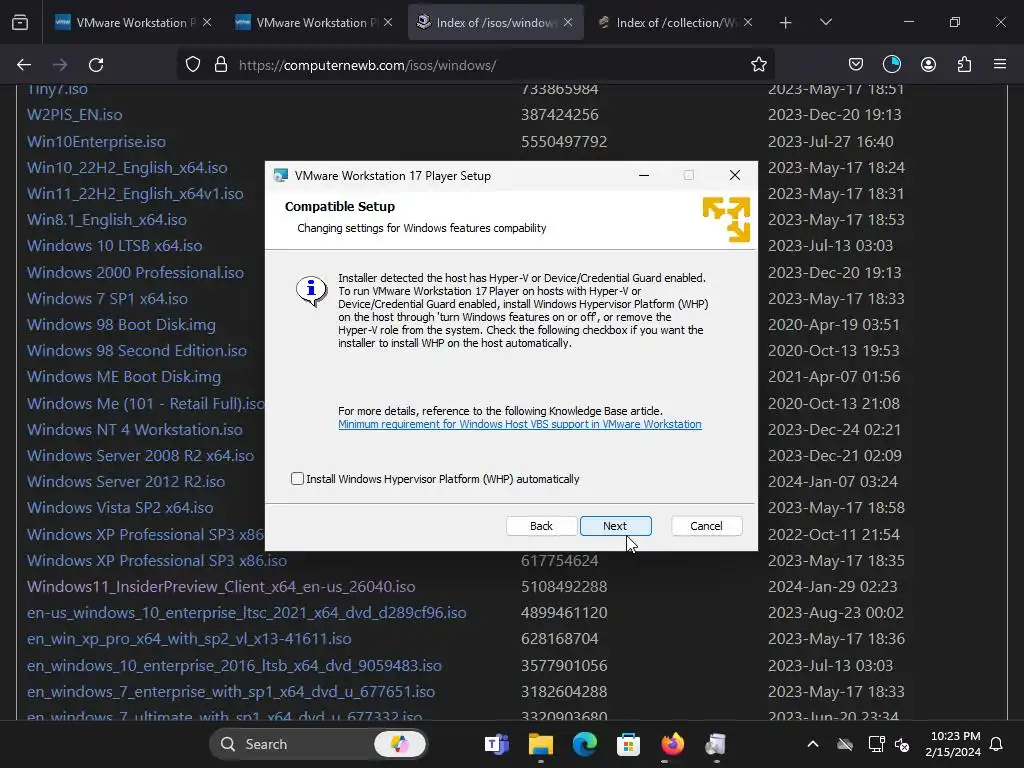1024x768 pixels.
Task: Open Windows 2000 Professional.iso link
Action: coord(135,272)
